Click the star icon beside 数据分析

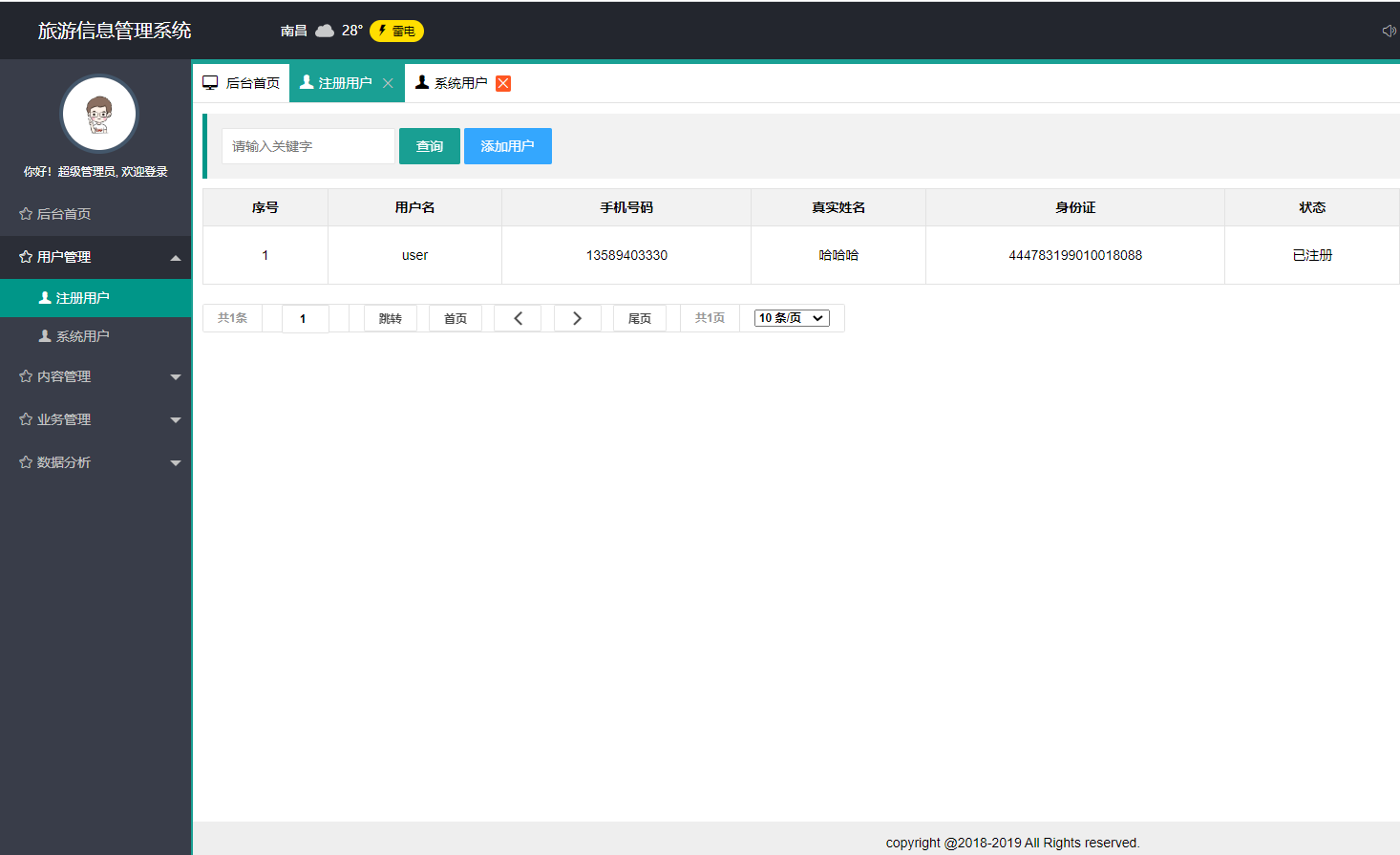26,462
